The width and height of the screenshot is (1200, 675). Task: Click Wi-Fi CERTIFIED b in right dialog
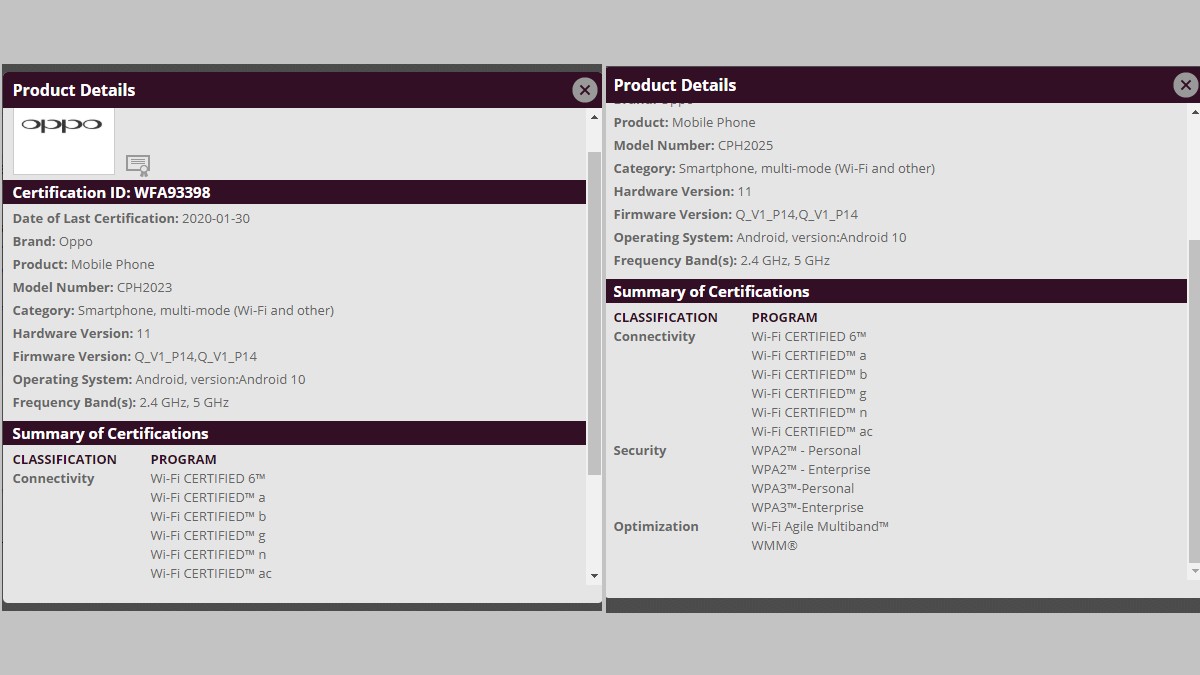coord(810,374)
